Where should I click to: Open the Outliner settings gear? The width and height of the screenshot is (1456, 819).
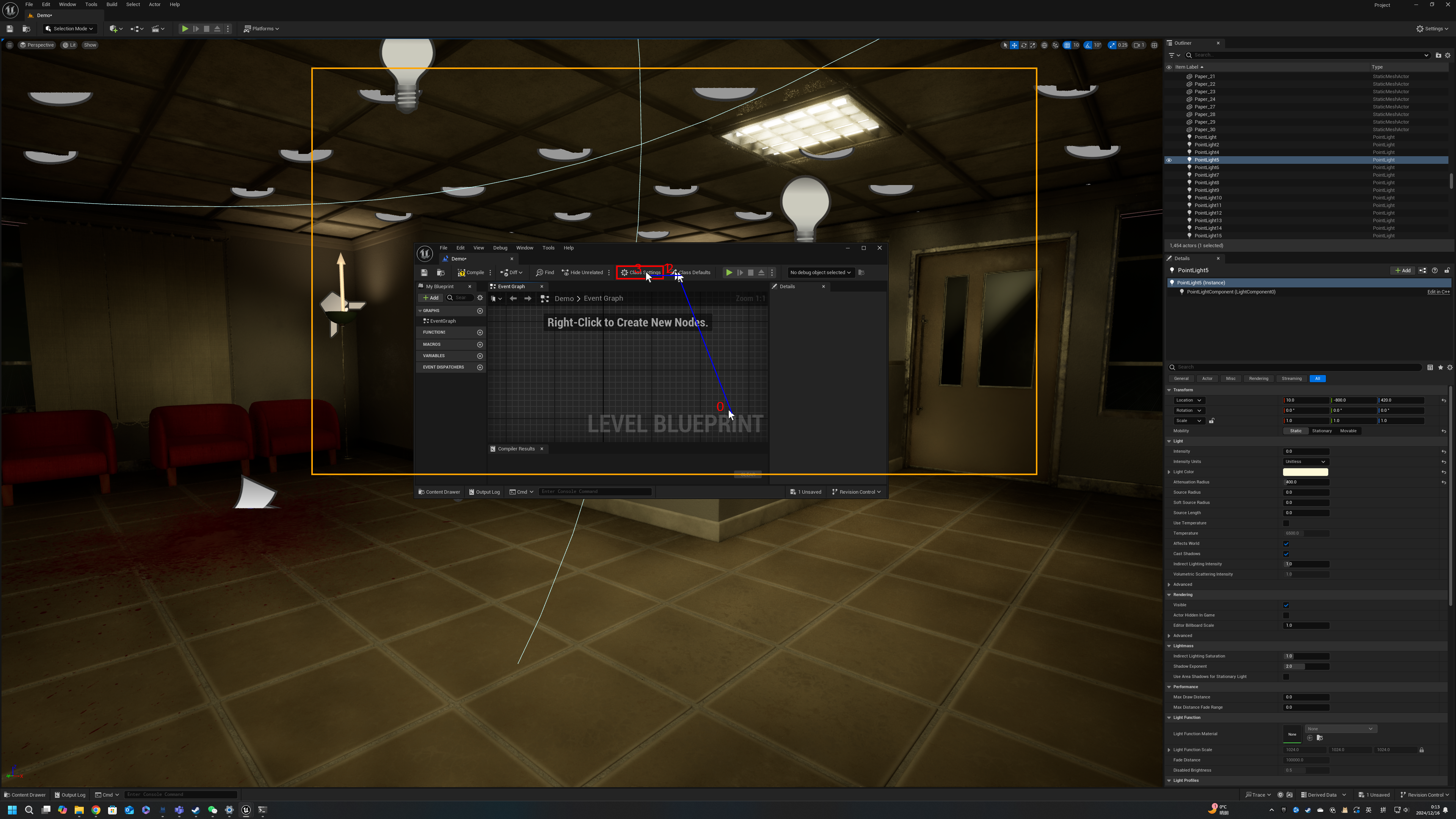coord(1448,55)
